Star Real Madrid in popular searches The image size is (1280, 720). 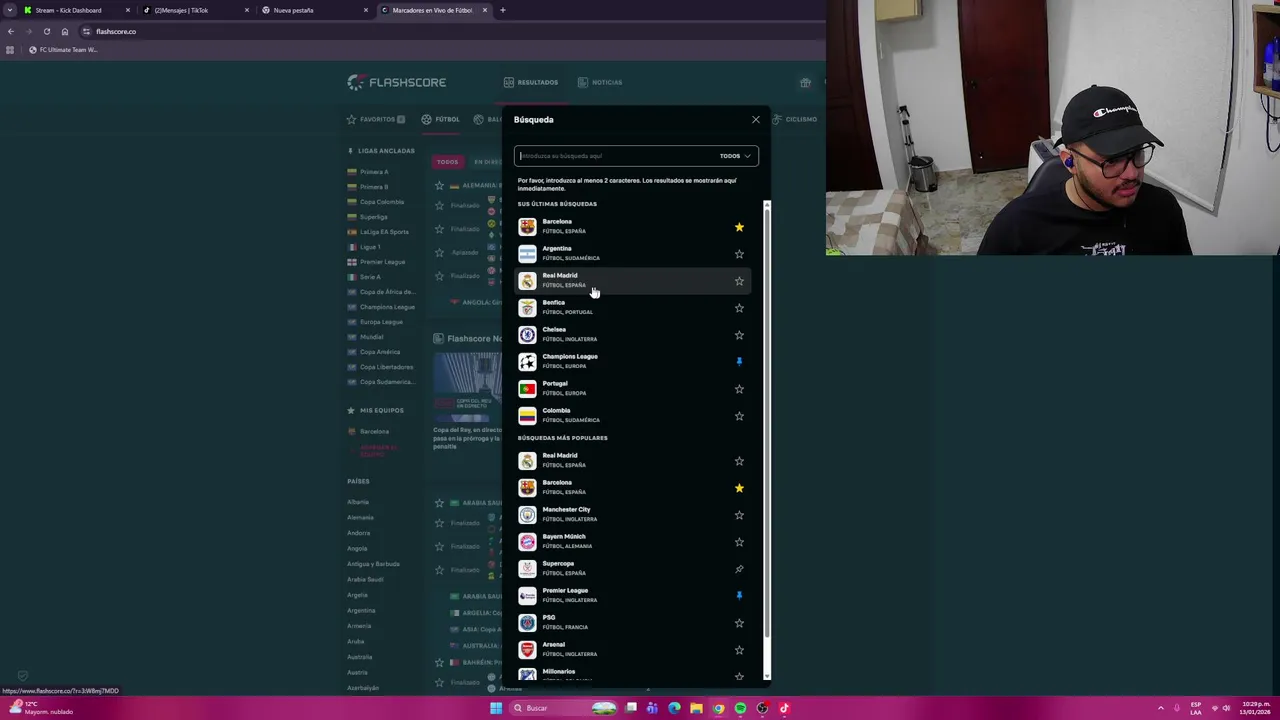[739, 461]
